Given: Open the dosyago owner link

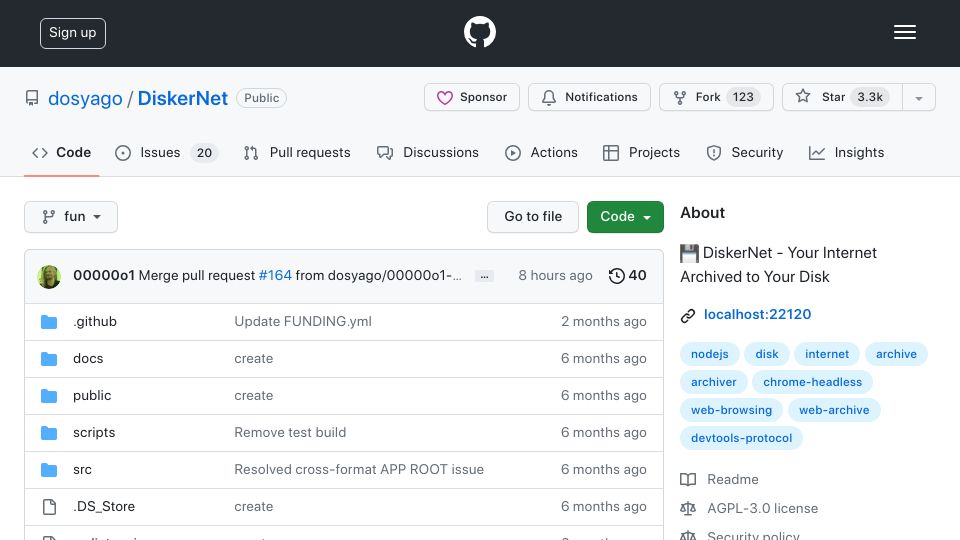Looking at the screenshot, I should [85, 98].
